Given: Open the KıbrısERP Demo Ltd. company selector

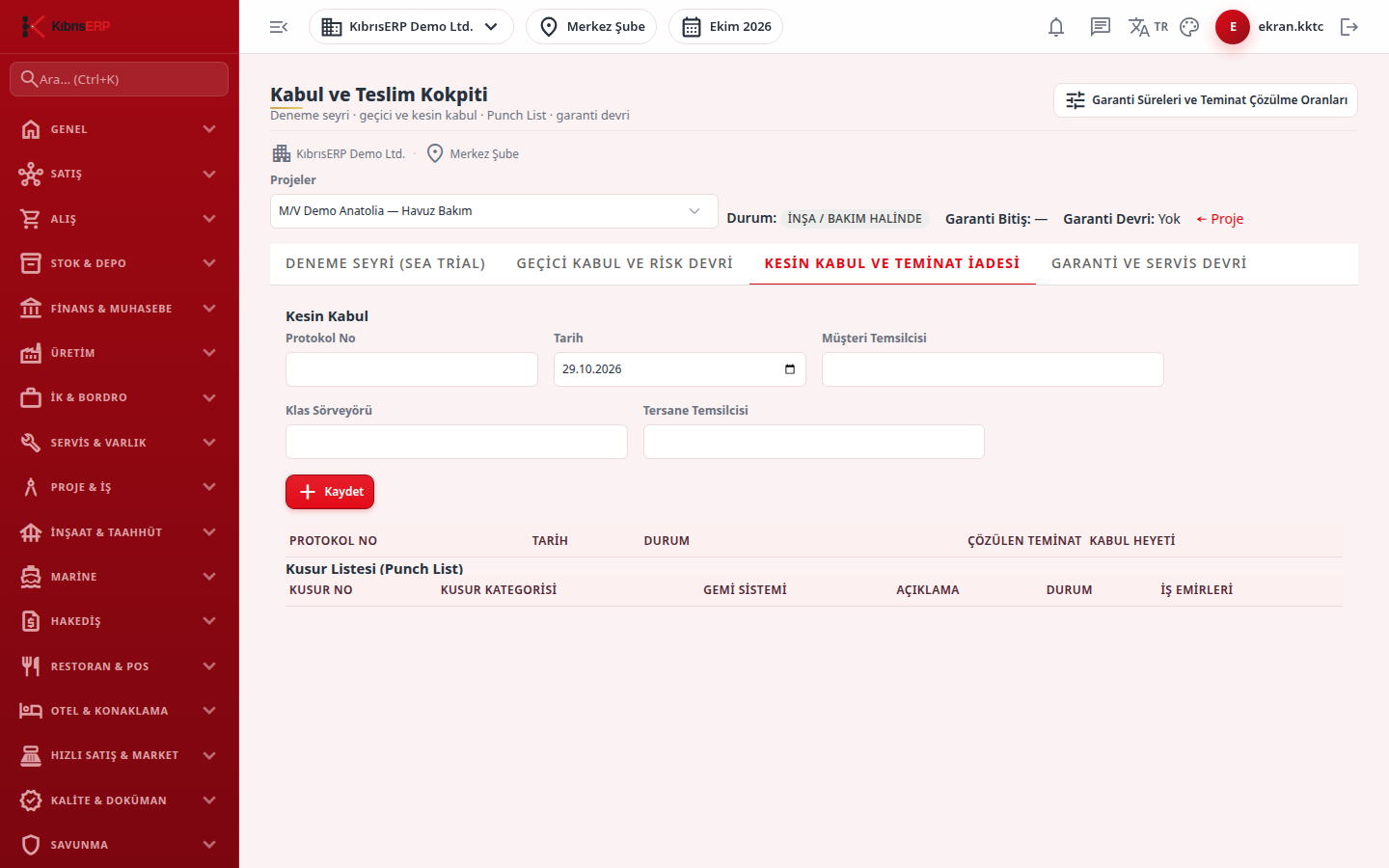Looking at the screenshot, I should click(x=411, y=27).
